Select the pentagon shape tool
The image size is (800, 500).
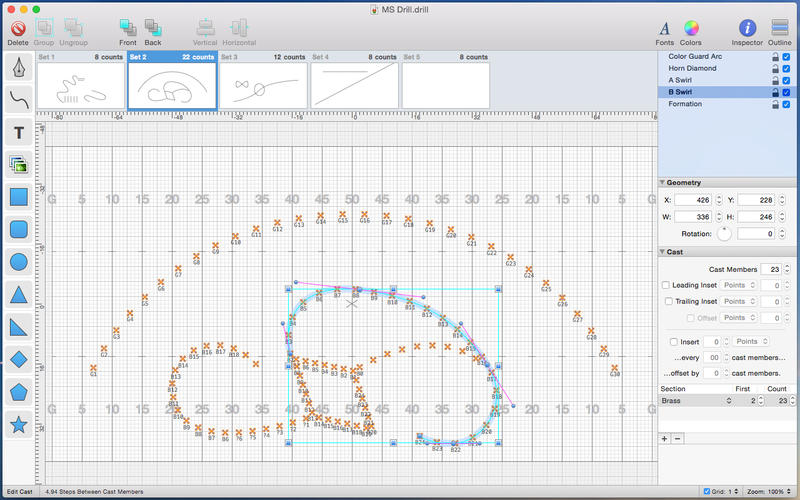pos(18,393)
